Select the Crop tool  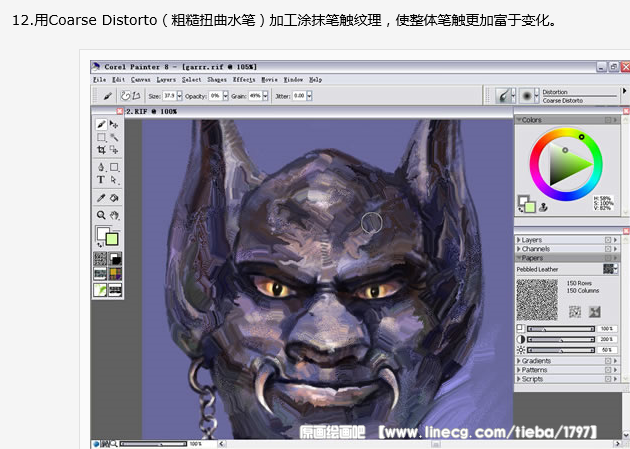101,150
